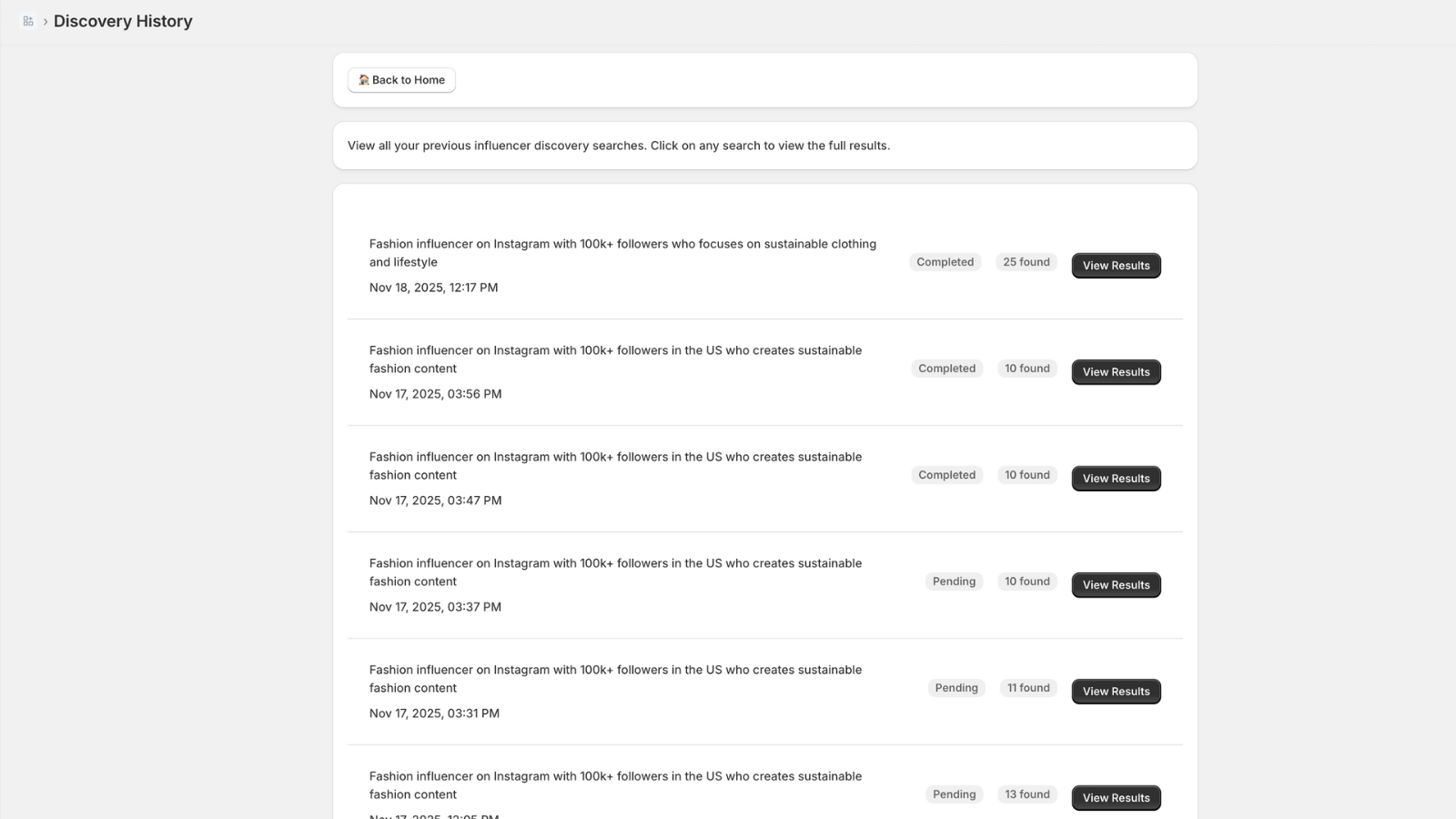Viewport: 1456px width, 819px height.
Task: Open the sustainable clothing and lifestyle search entry
Action: [x=622, y=253]
